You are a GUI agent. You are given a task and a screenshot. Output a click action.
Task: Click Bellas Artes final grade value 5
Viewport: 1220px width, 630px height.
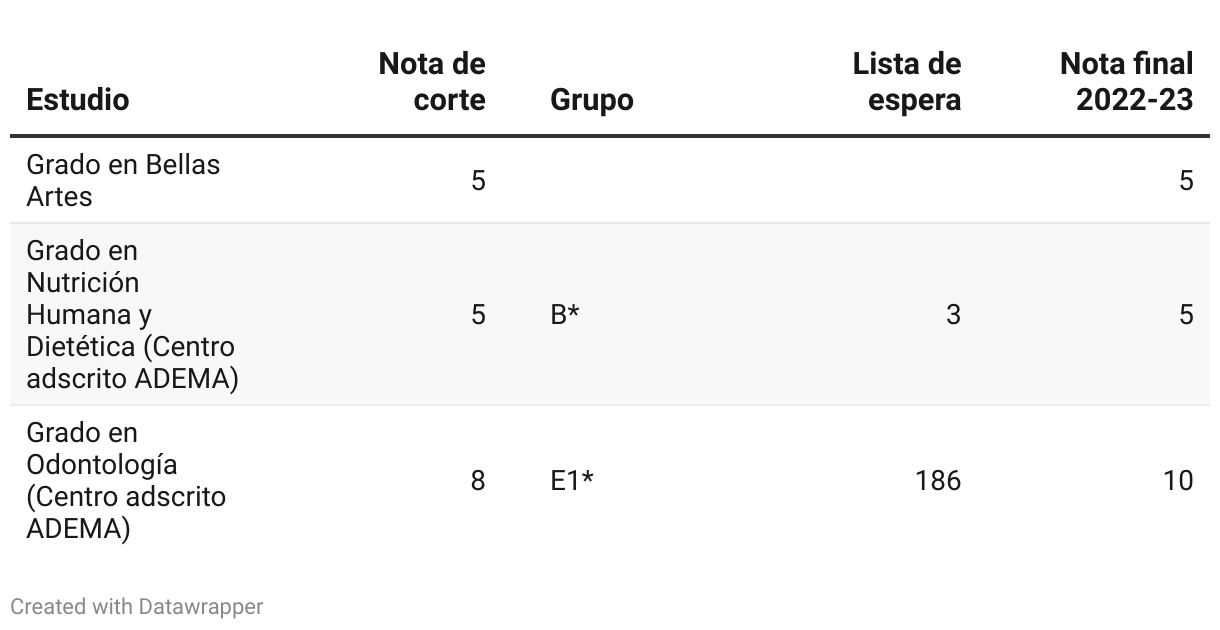point(1186,181)
